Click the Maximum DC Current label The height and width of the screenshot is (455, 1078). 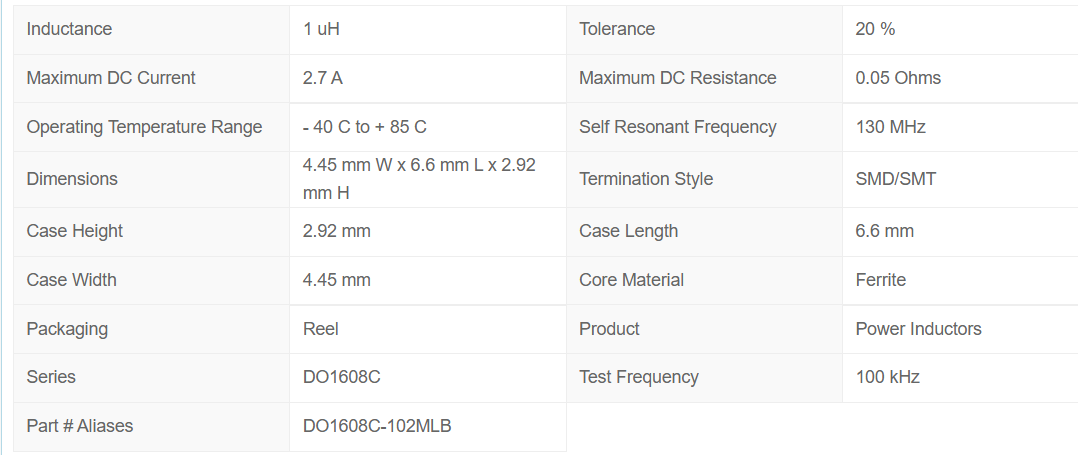(x=111, y=78)
